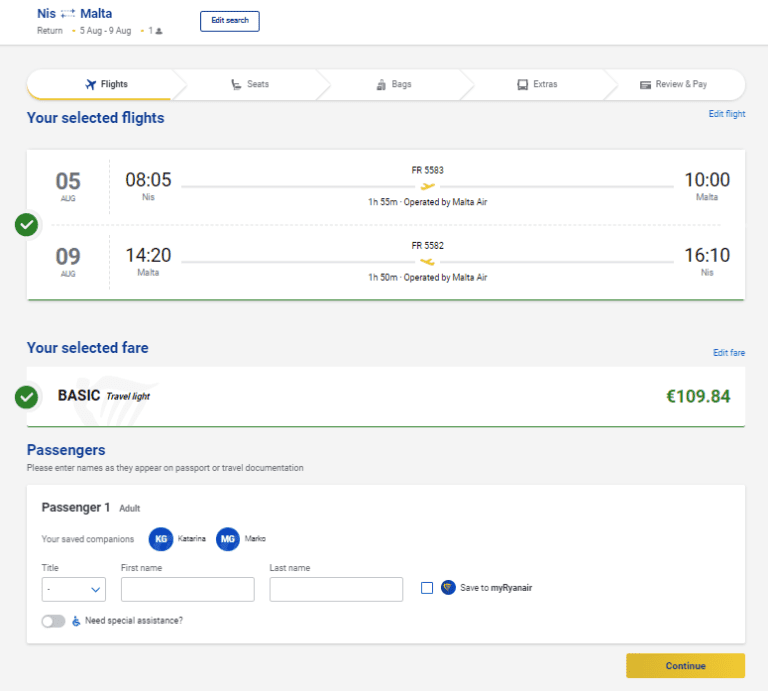Click the 'Your selected flights' heading
This screenshot has width=768, height=691.
tap(96, 118)
